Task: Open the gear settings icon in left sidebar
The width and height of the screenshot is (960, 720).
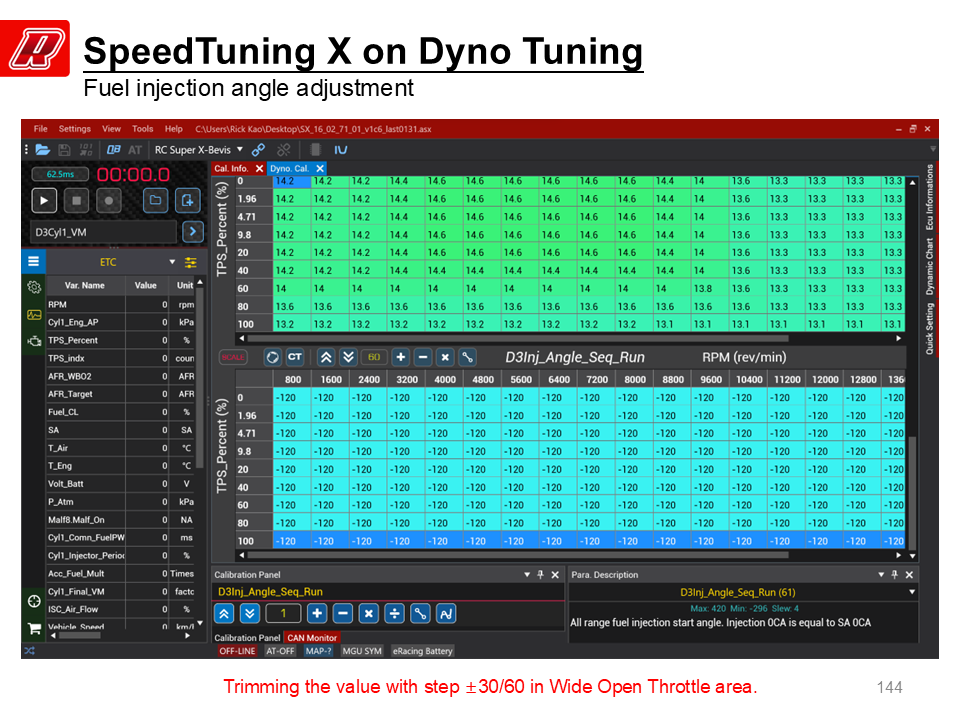Action: coord(34,287)
